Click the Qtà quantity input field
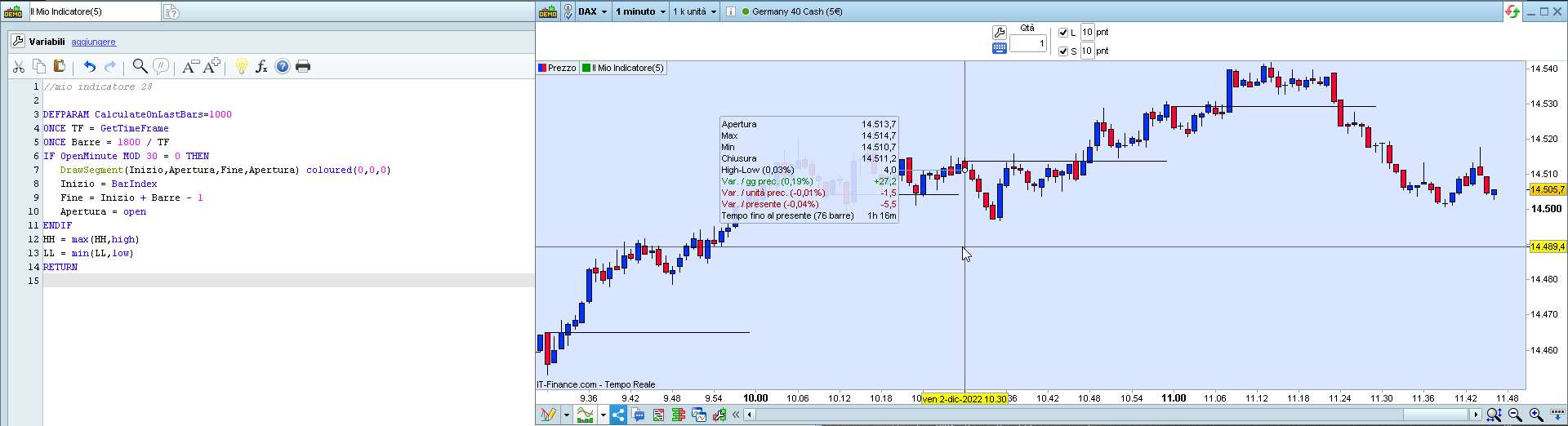Screen dimensions: 1568x426 [1028, 44]
